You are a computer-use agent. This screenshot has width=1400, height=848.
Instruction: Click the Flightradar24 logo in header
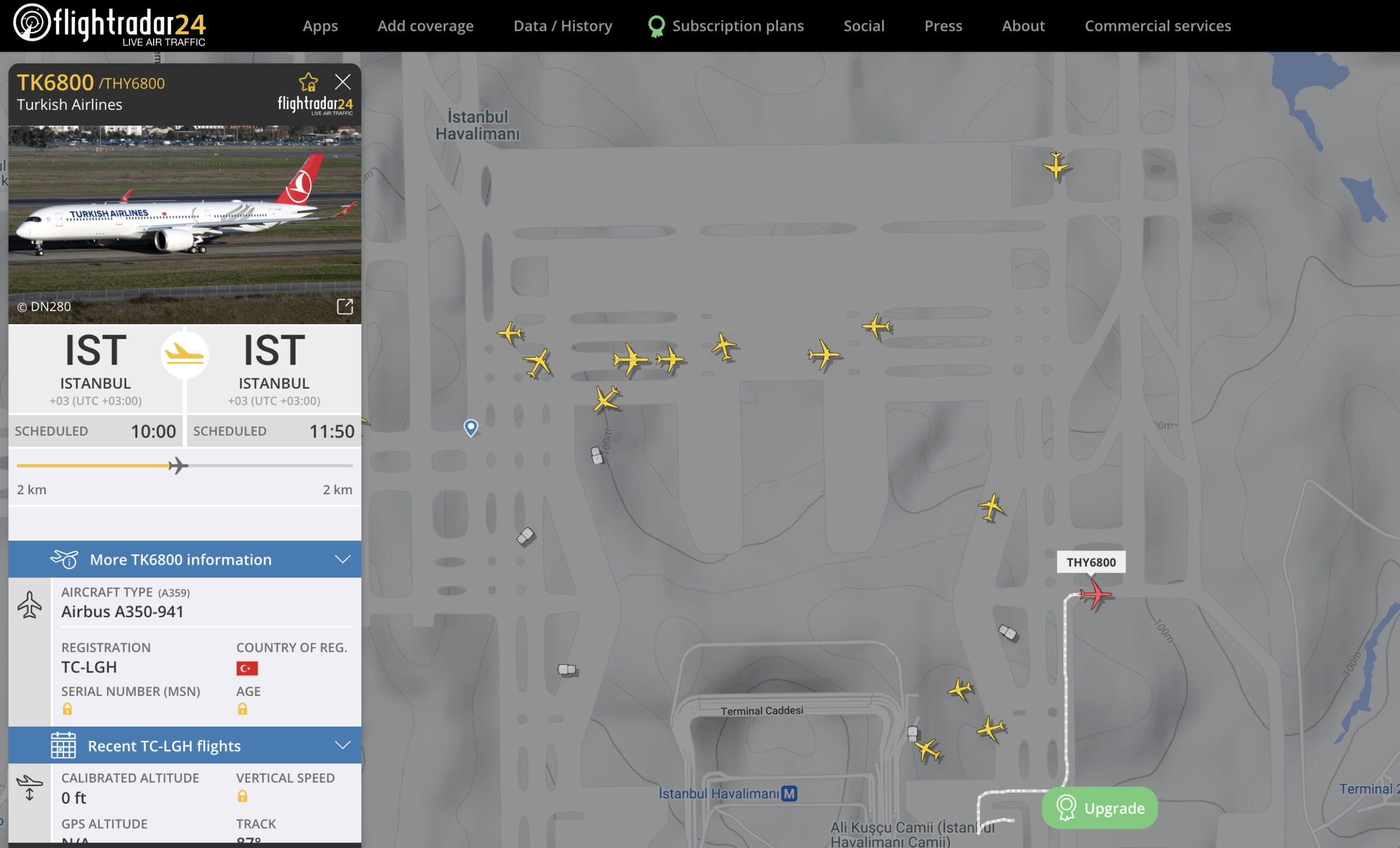[110, 25]
